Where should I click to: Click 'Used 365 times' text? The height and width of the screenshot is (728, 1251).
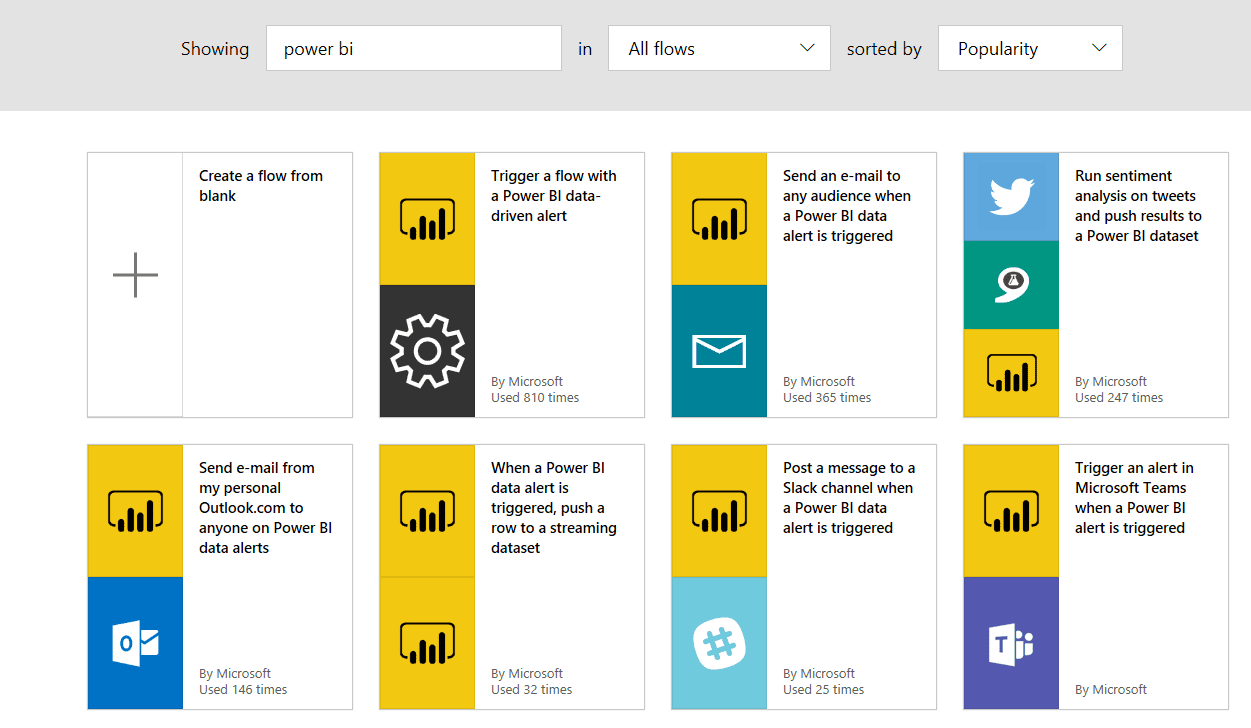click(x=827, y=398)
